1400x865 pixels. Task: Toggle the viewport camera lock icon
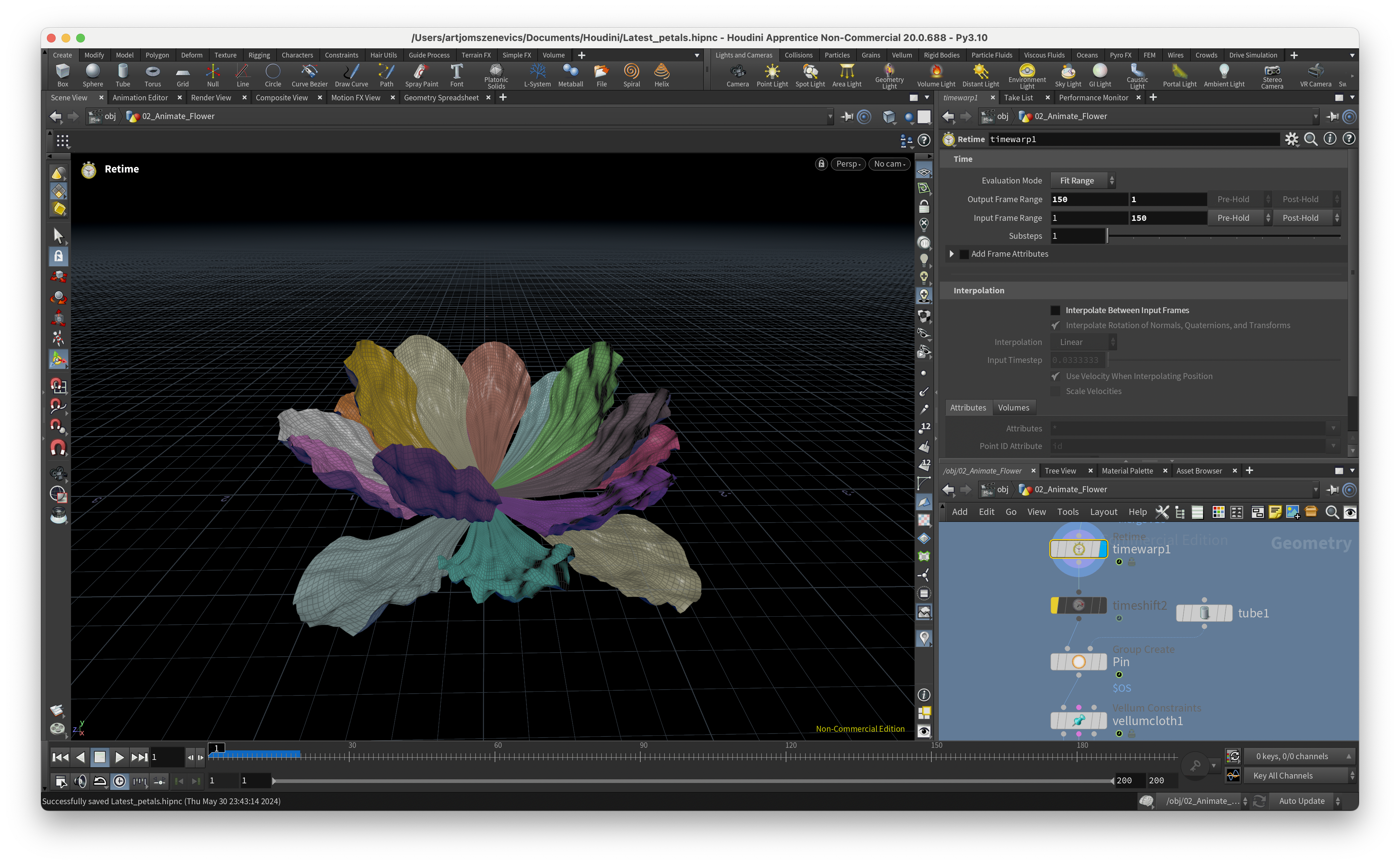click(x=821, y=164)
